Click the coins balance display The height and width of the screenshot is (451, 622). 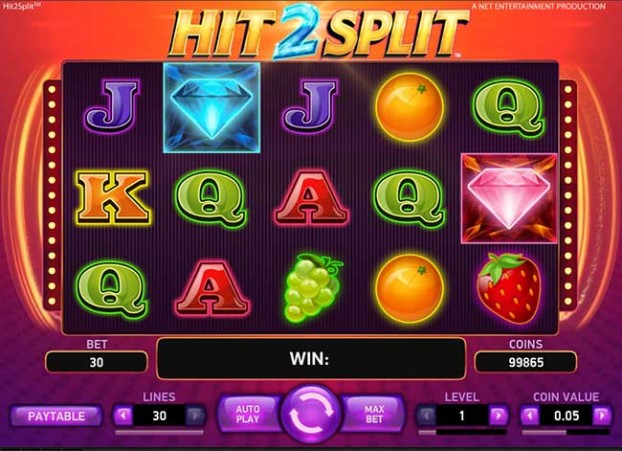526,362
